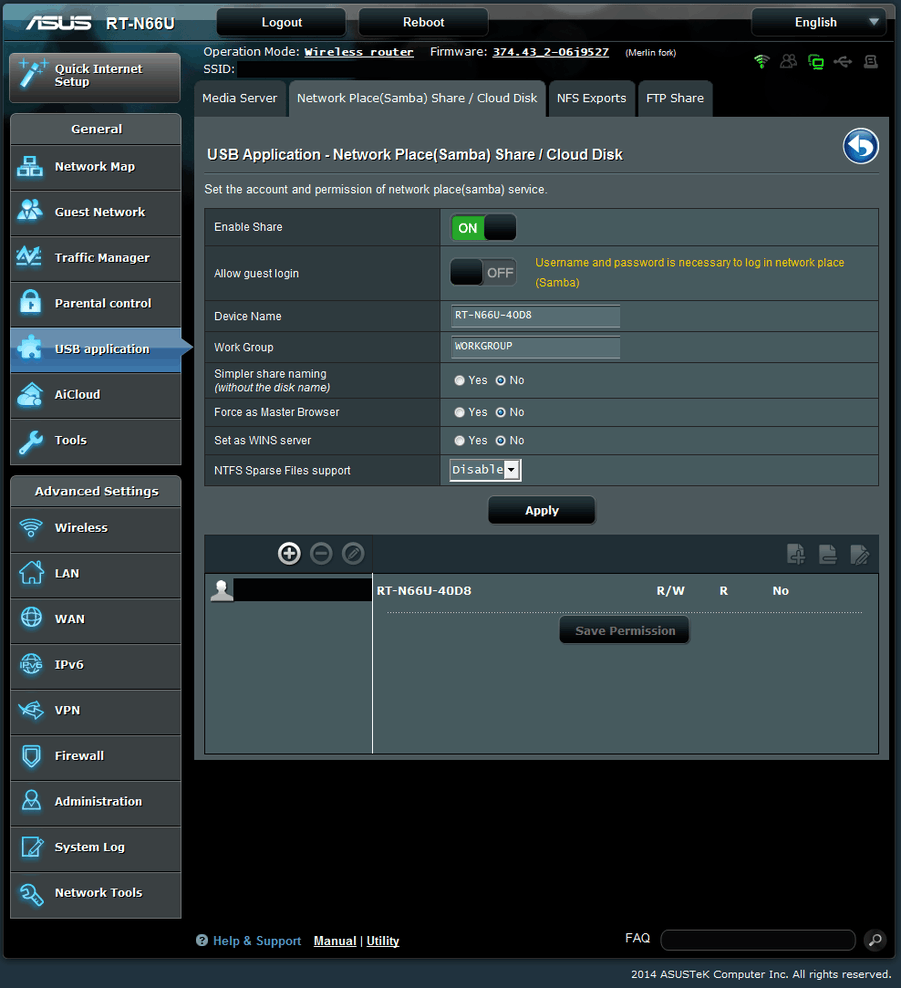This screenshot has height=988, width=901.
Task: Click the user avatar icon in account list
Action: pos(222,590)
